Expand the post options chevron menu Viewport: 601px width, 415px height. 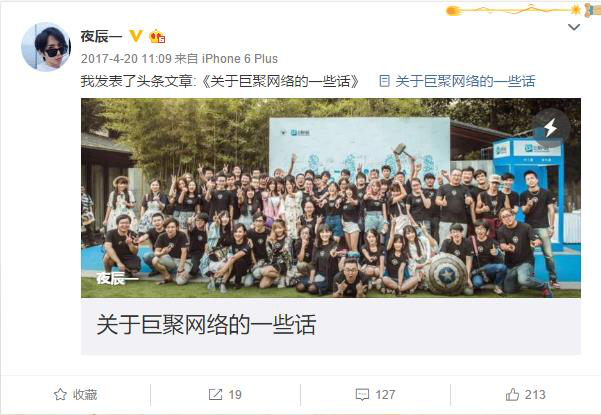point(573,27)
